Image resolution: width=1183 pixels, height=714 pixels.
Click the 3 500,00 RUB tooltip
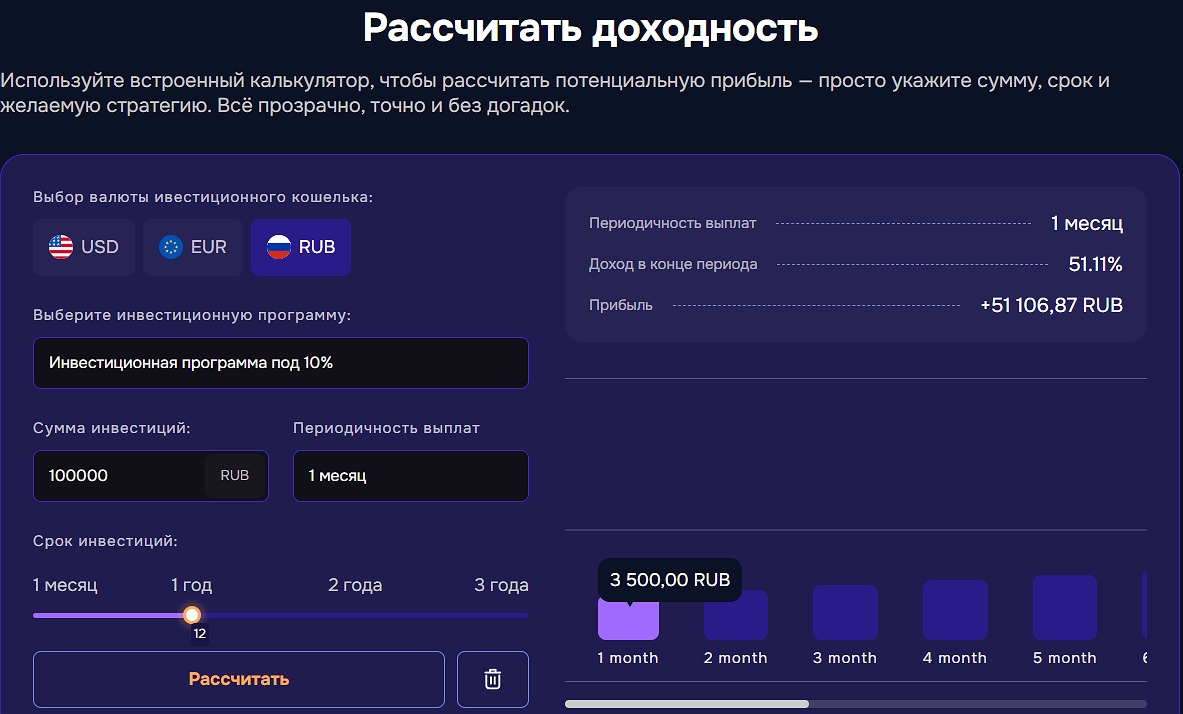pos(670,580)
